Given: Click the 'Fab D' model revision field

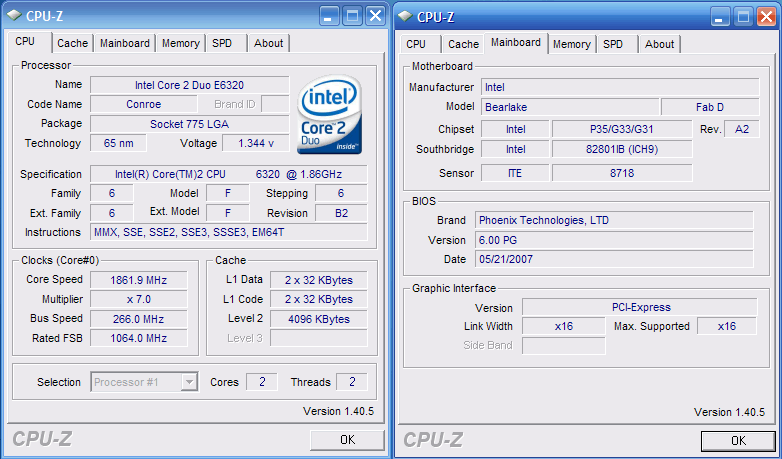Looking at the screenshot, I should tap(710, 107).
